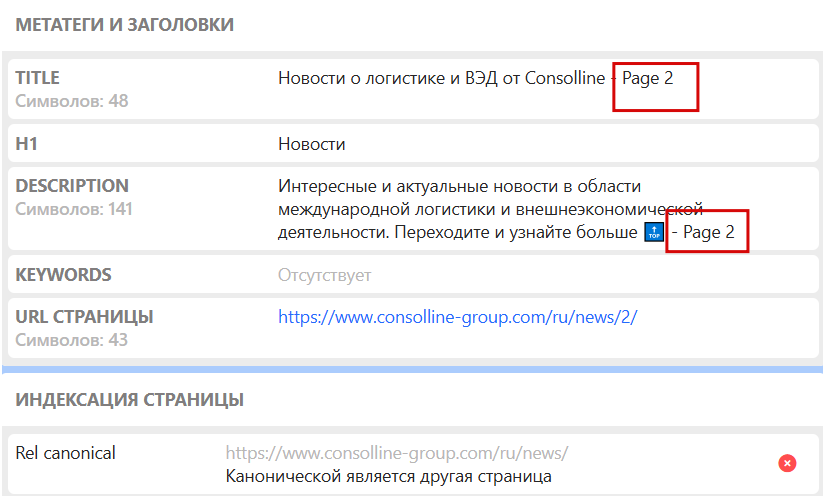Viewport: 823px width, 496px height.
Task: Click the red error icon beside Rel canonical
Action: [x=787, y=463]
